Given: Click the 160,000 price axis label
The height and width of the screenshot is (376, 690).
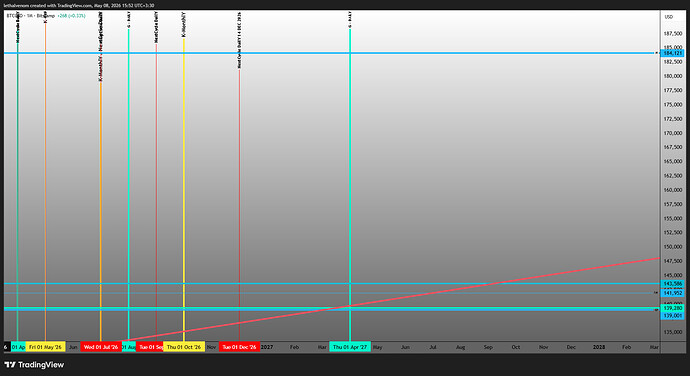Looking at the screenshot, I should [x=672, y=190].
